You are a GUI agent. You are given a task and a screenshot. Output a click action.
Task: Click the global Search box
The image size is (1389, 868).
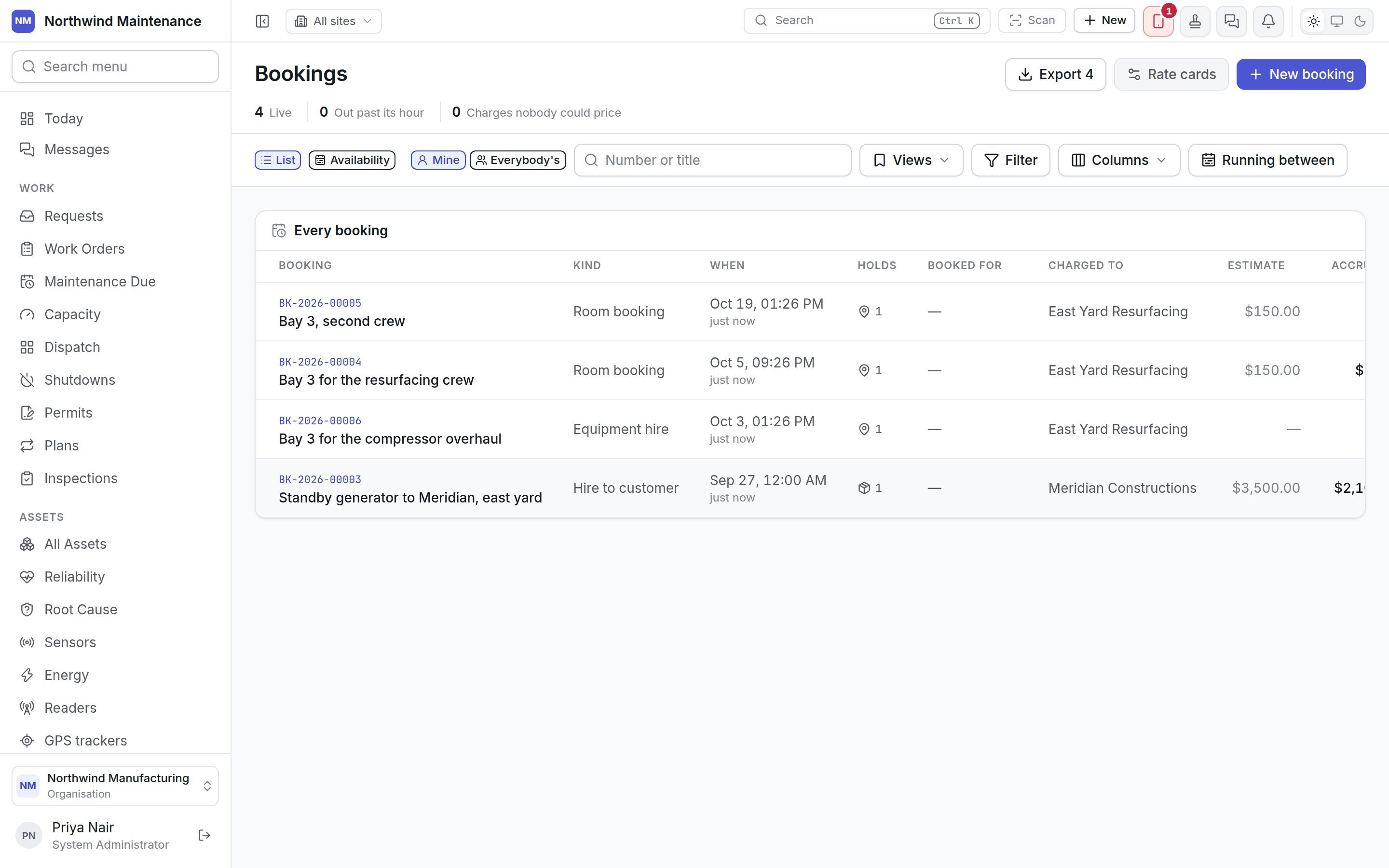[867, 21]
